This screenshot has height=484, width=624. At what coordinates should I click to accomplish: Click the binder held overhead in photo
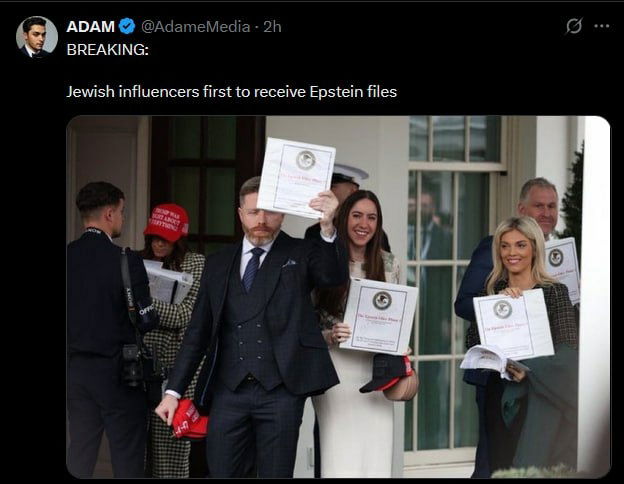(296, 178)
